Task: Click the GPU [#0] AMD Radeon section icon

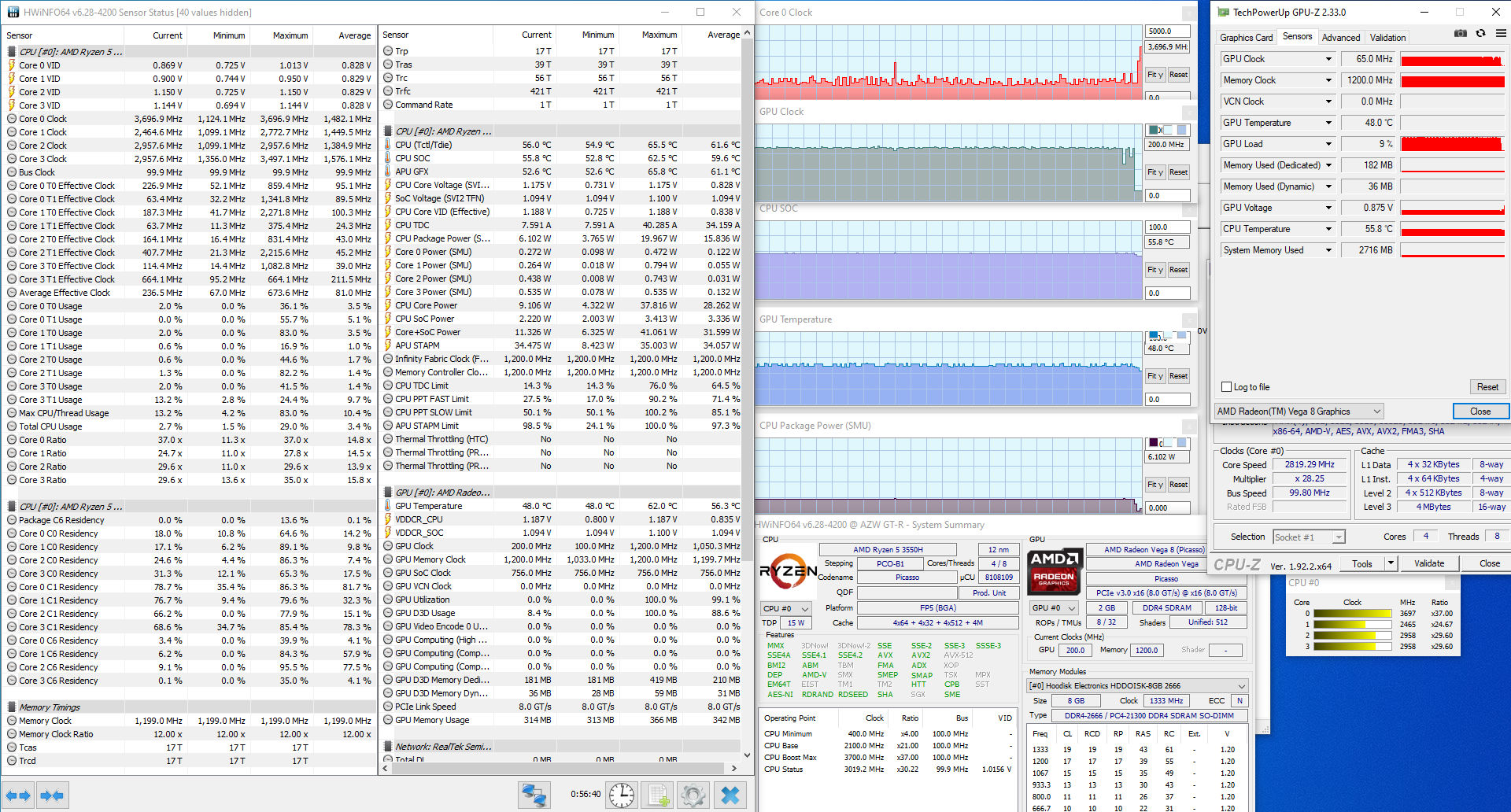Action: coord(388,493)
